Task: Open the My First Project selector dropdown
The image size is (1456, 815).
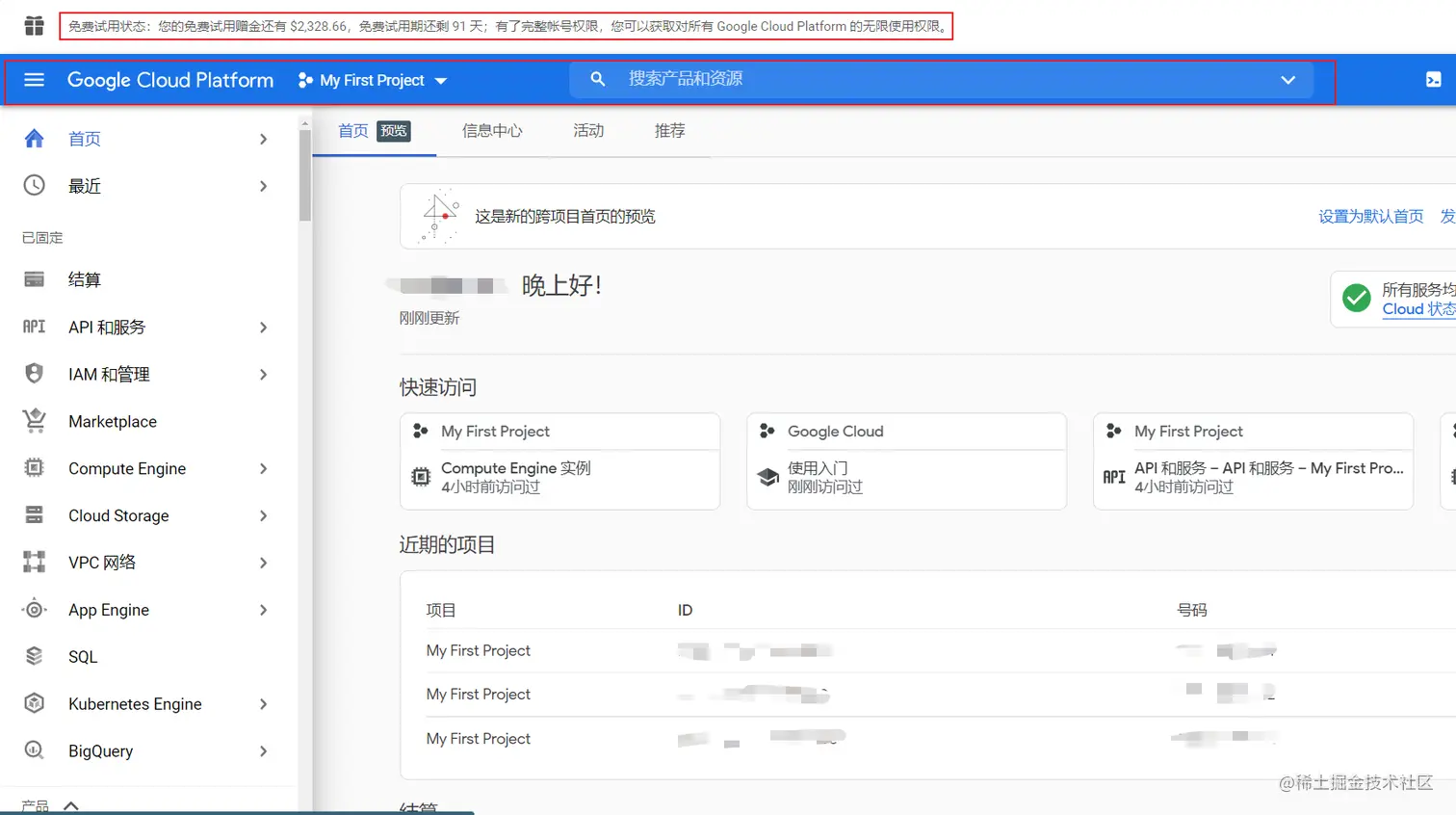Action: click(373, 80)
